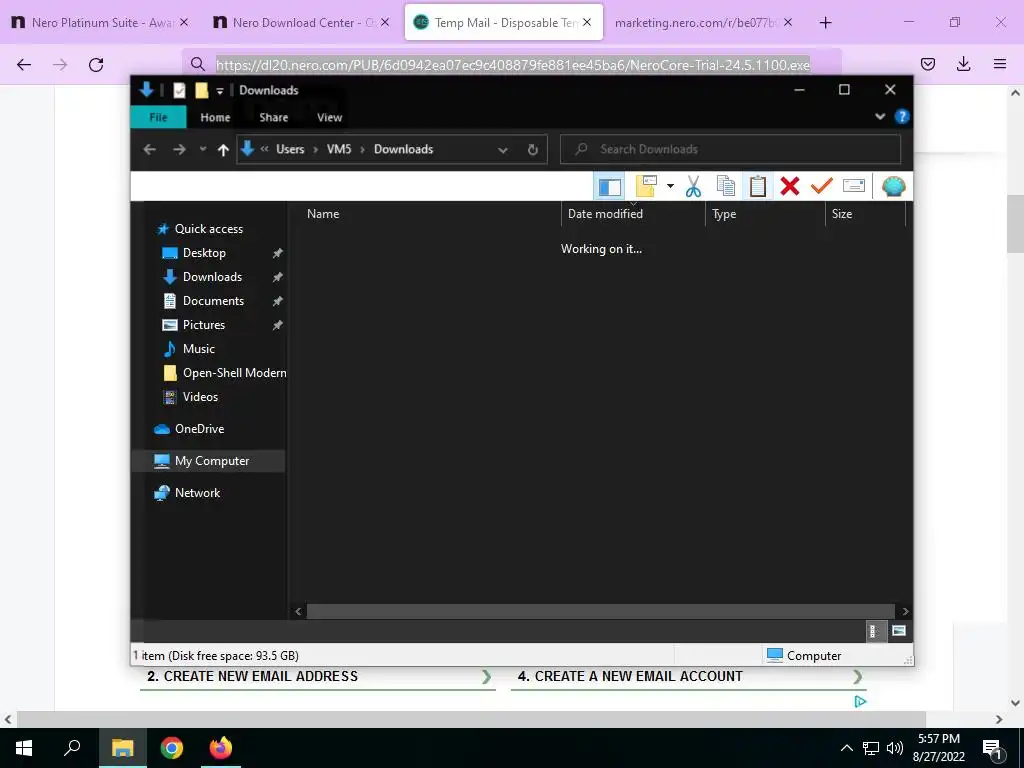Switch to large thumbnails view icon
Viewport: 1024px width, 768px height.
(x=899, y=631)
